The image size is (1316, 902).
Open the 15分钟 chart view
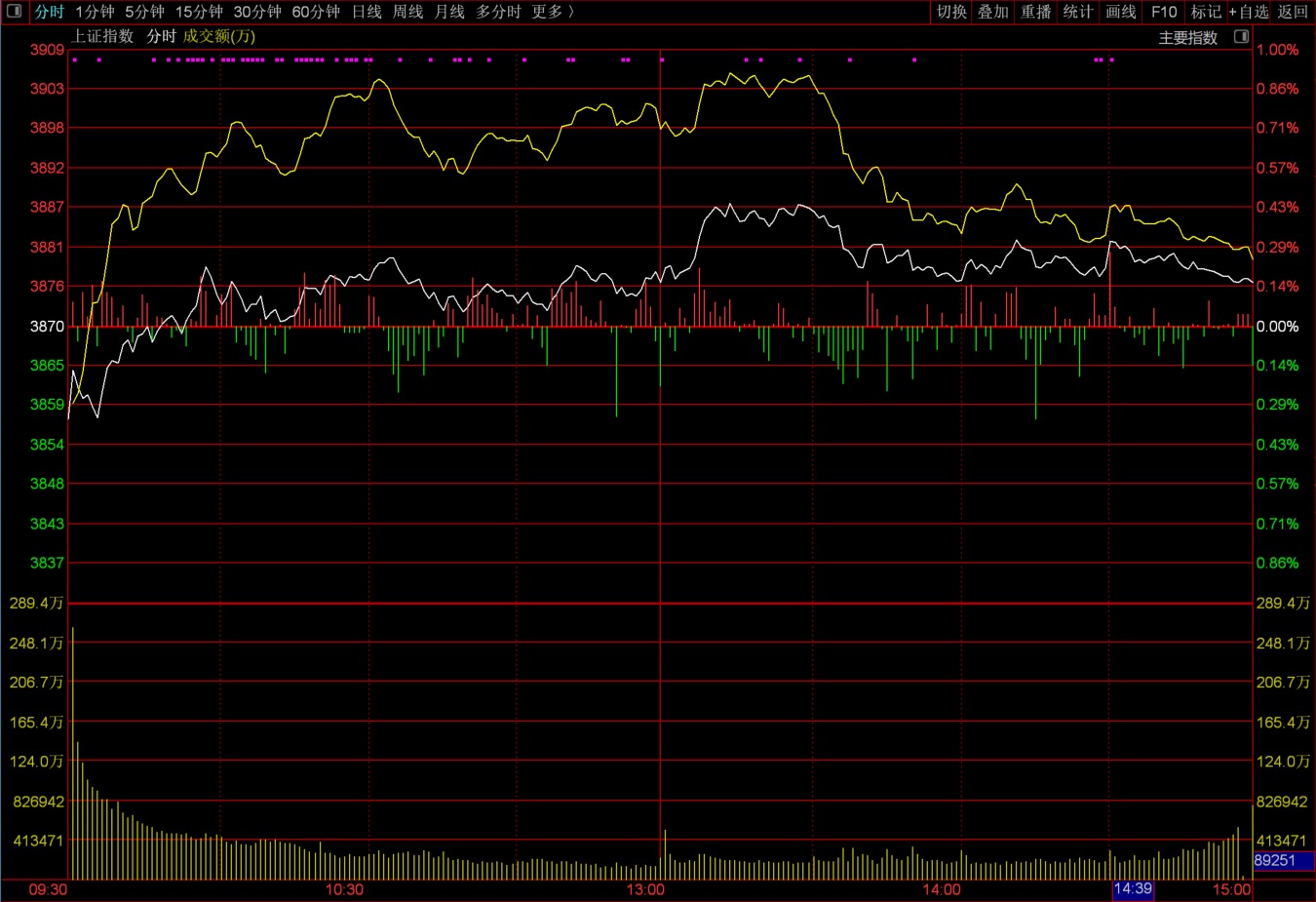pos(199,12)
